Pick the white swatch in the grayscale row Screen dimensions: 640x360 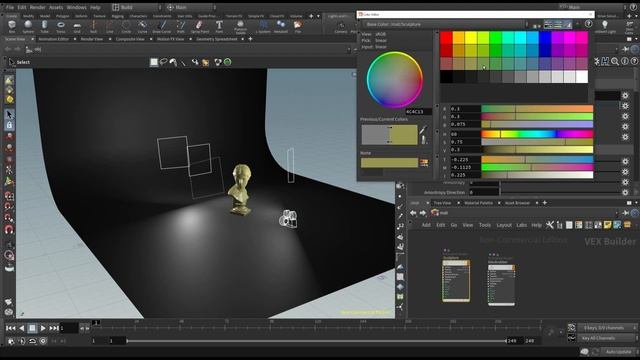(582, 77)
